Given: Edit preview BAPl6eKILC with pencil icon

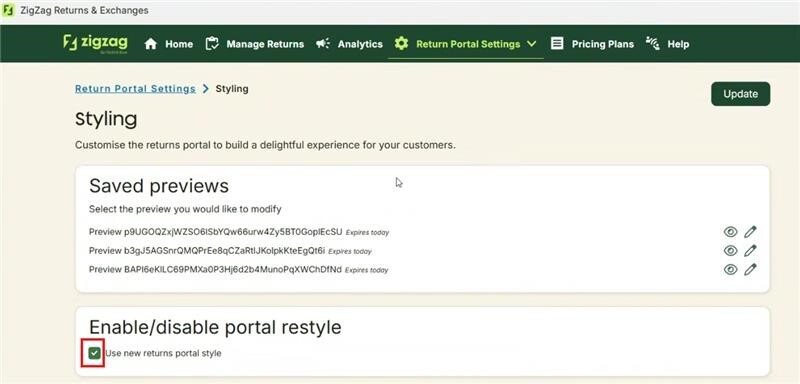Looking at the screenshot, I should pyautogui.click(x=750, y=269).
